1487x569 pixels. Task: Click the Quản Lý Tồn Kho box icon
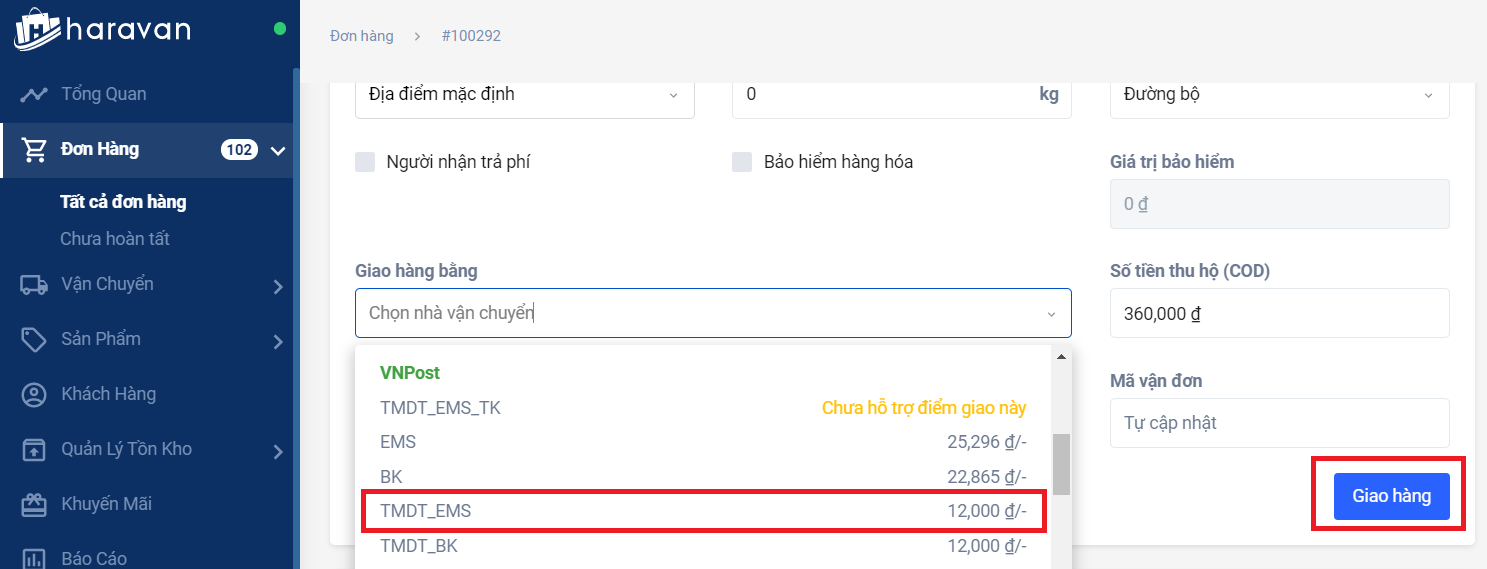pyautogui.click(x=34, y=450)
